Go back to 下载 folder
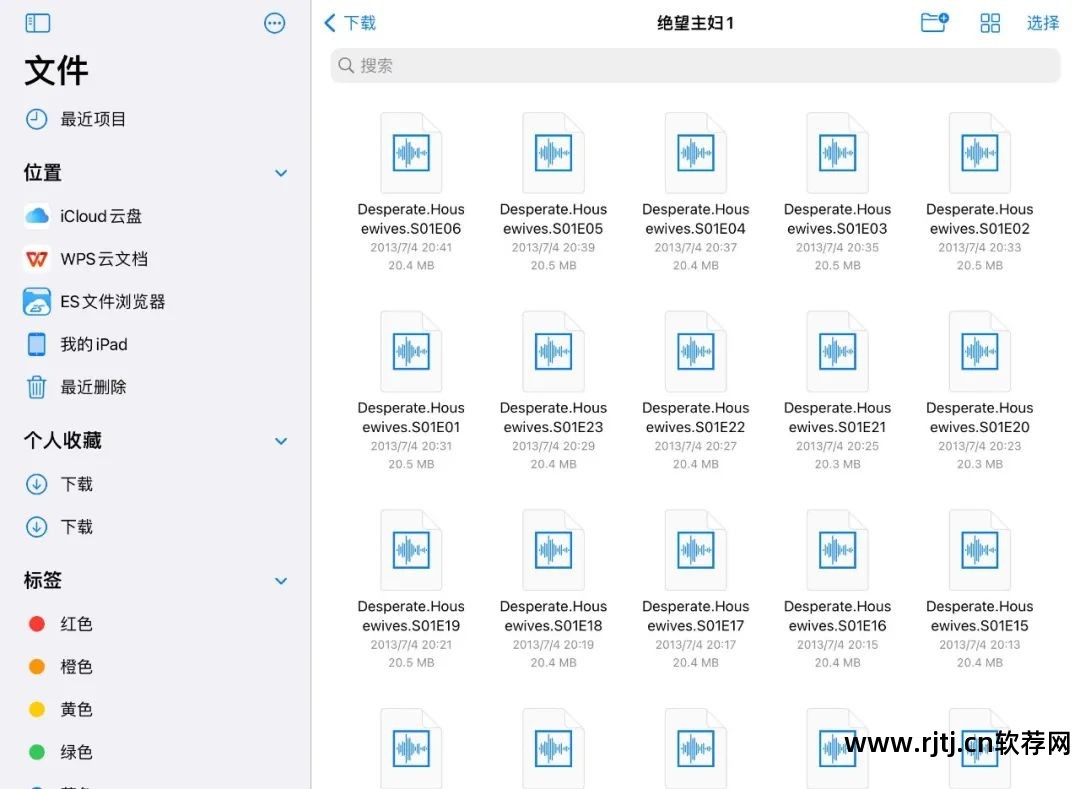This screenshot has height=789, width=1080. [350, 23]
